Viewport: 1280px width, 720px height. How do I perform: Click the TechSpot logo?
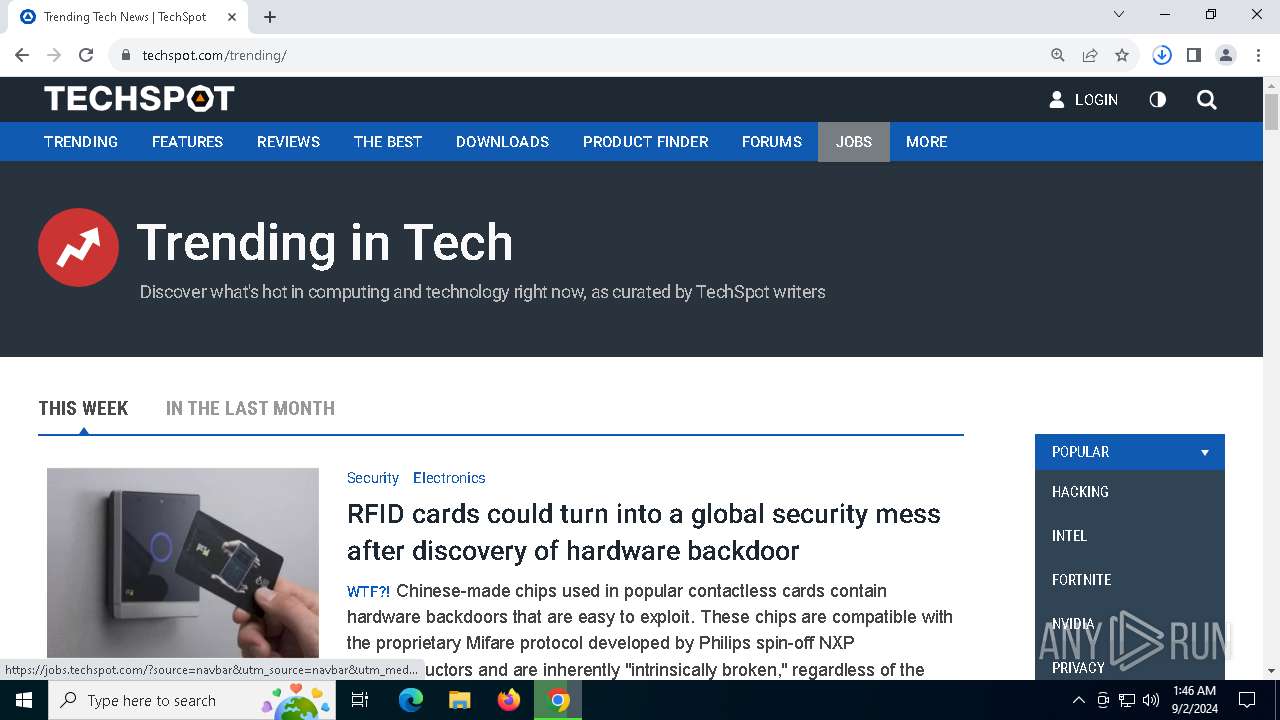139,99
